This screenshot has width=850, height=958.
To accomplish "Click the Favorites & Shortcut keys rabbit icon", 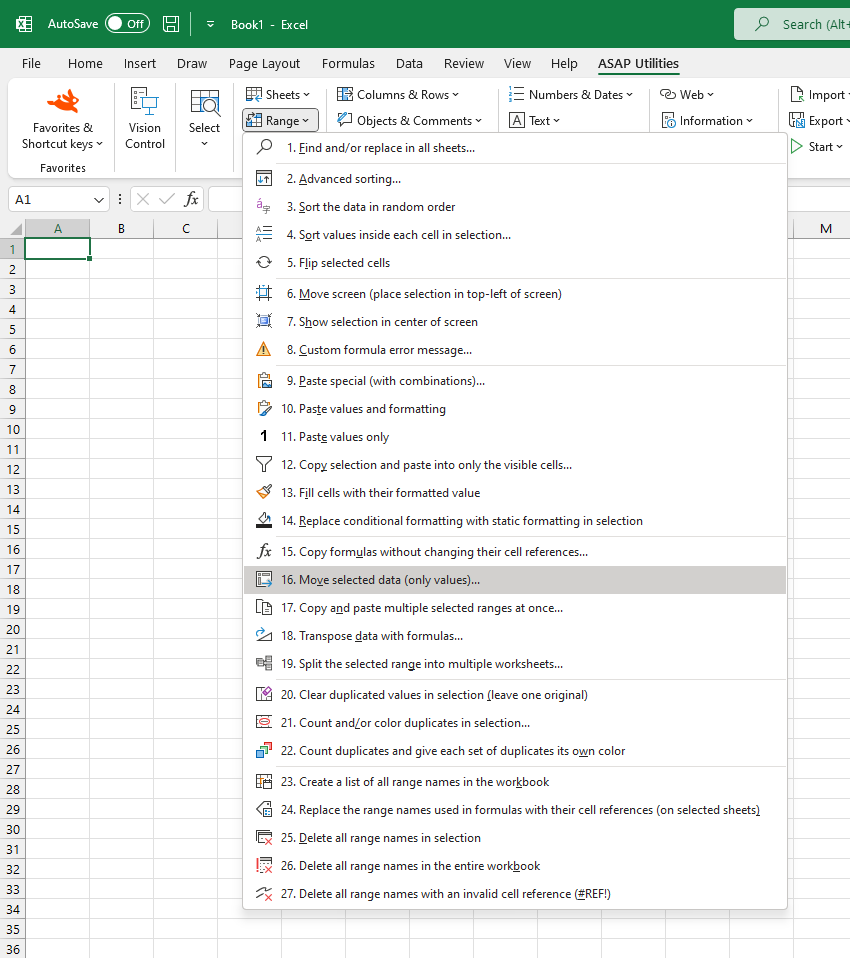I will (x=63, y=101).
